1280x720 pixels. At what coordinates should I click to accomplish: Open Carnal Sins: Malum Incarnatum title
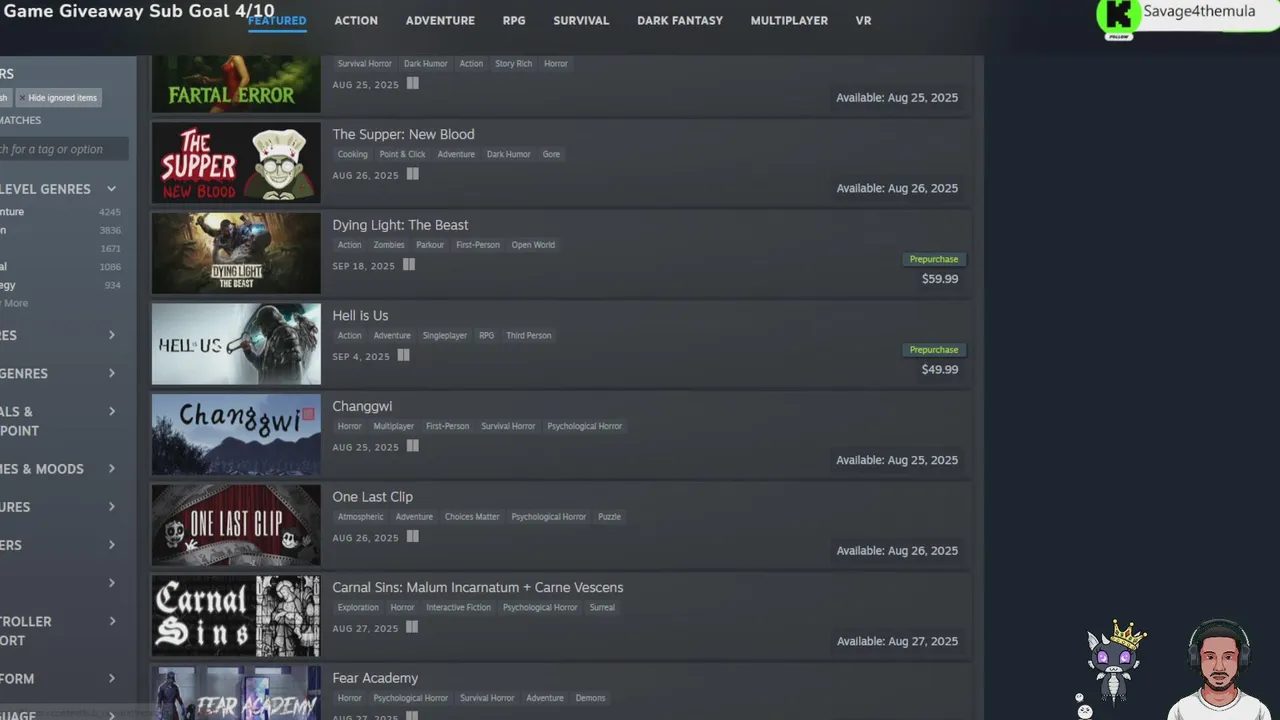click(478, 587)
